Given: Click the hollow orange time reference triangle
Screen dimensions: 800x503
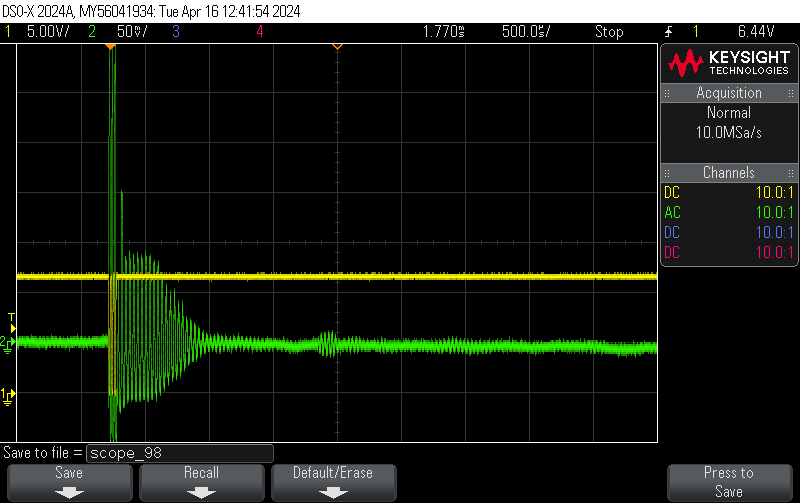Looking at the screenshot, I should click(x=337, y=47).
